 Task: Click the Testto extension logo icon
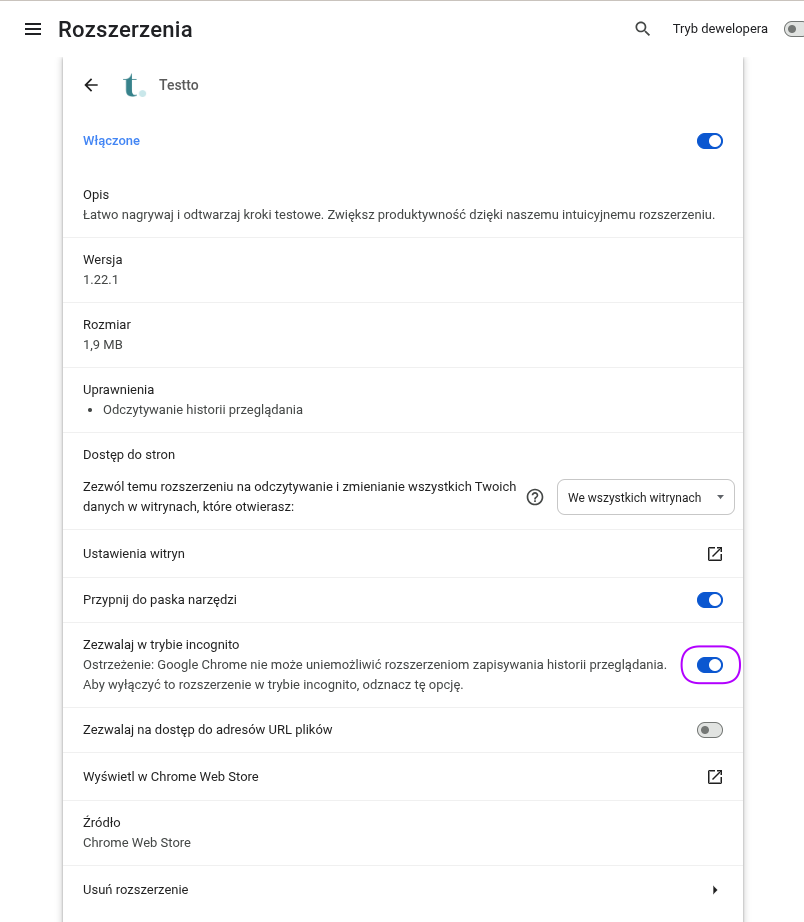133,85
